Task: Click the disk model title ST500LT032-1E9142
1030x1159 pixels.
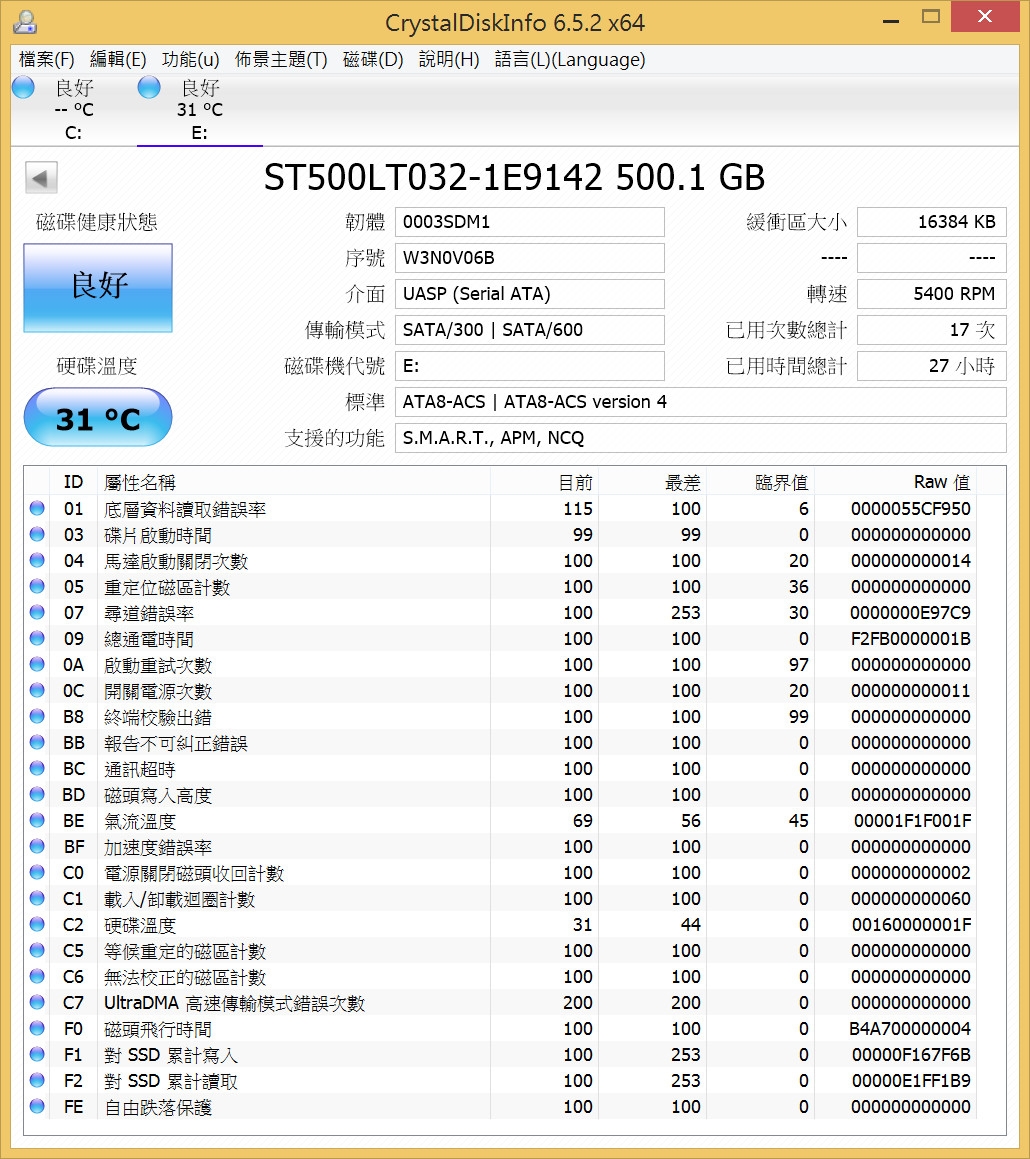Action: click(433, 177)
